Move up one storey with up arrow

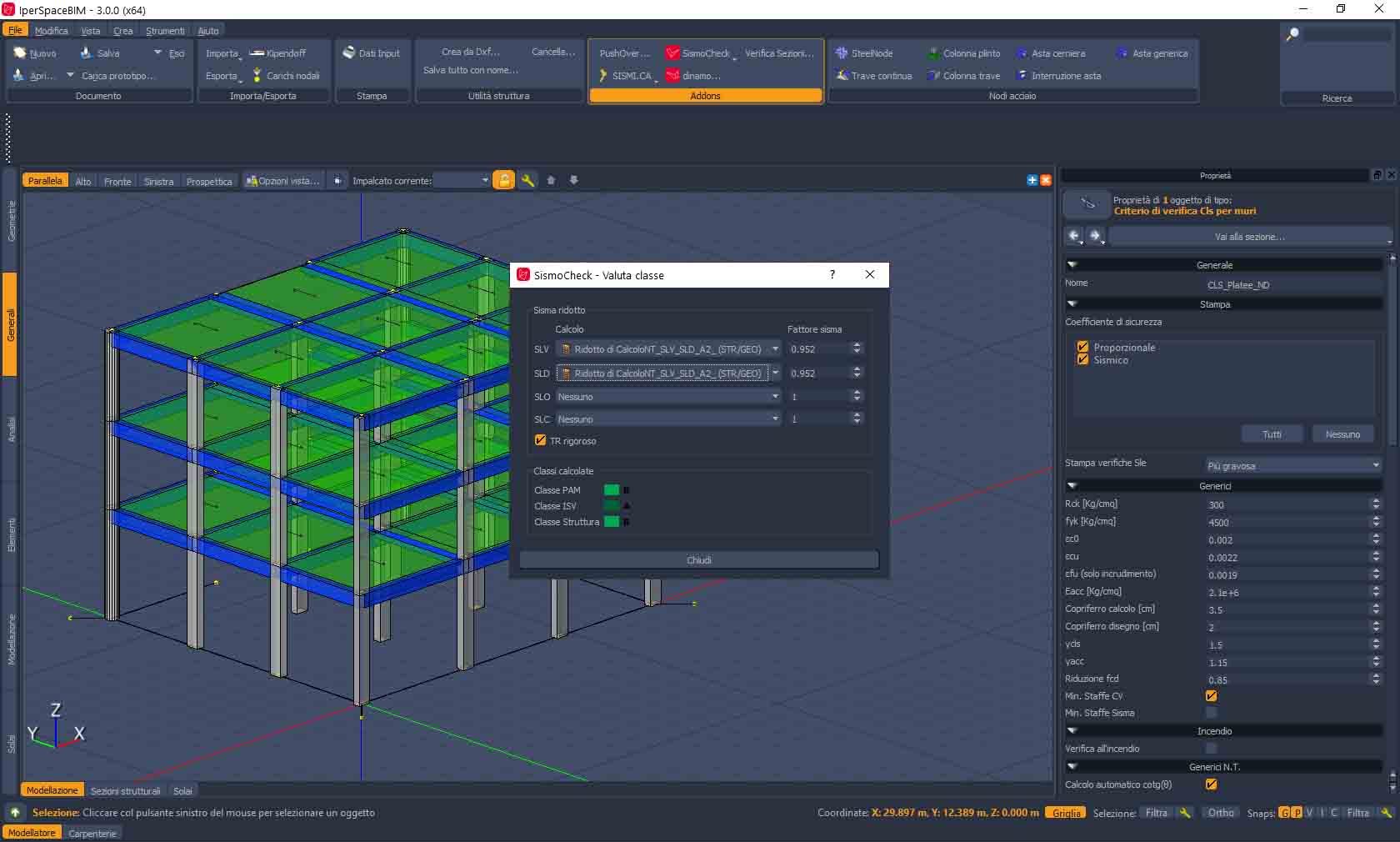[551, 180]
